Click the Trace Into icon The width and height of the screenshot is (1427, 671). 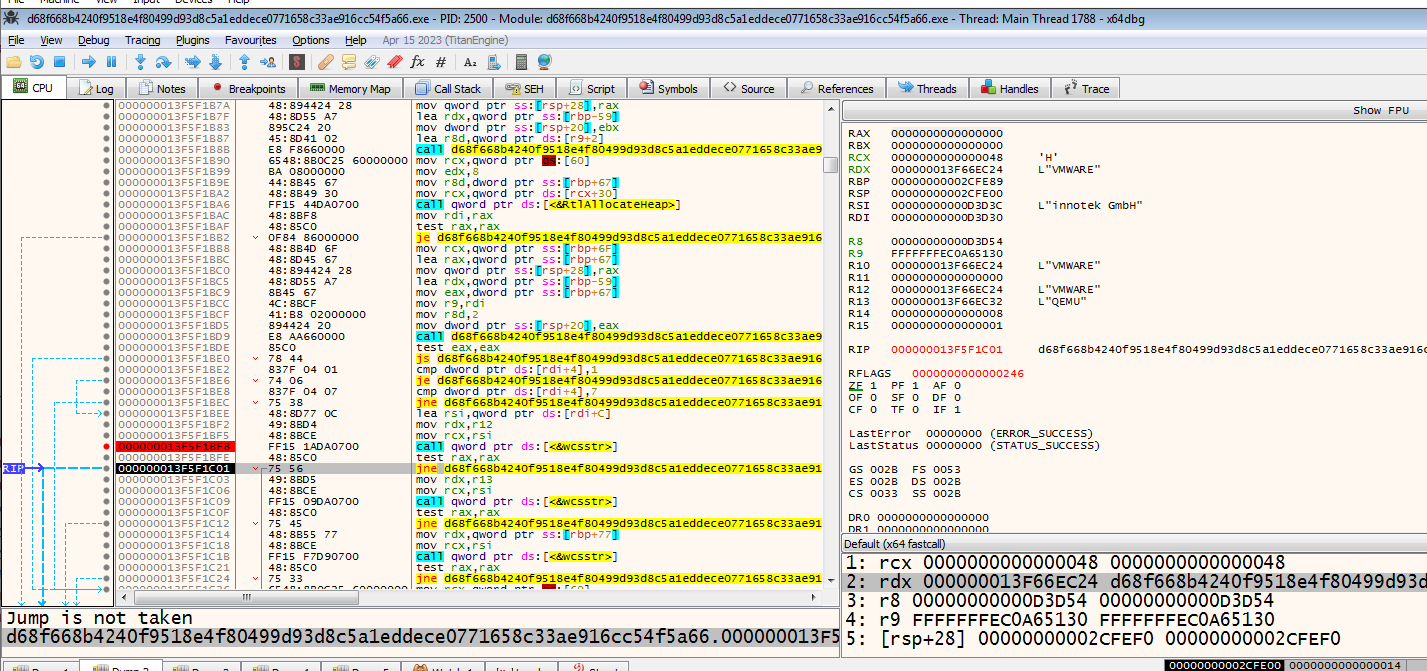point(193,62)
